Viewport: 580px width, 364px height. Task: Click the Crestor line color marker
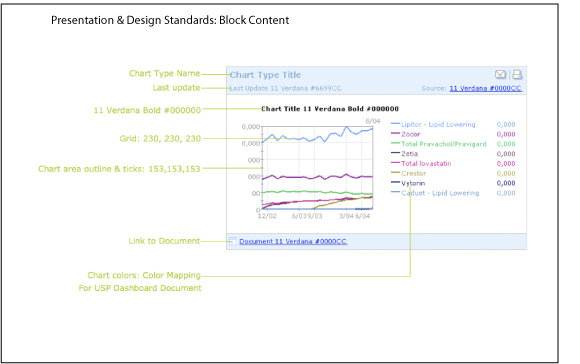point(395,172)
